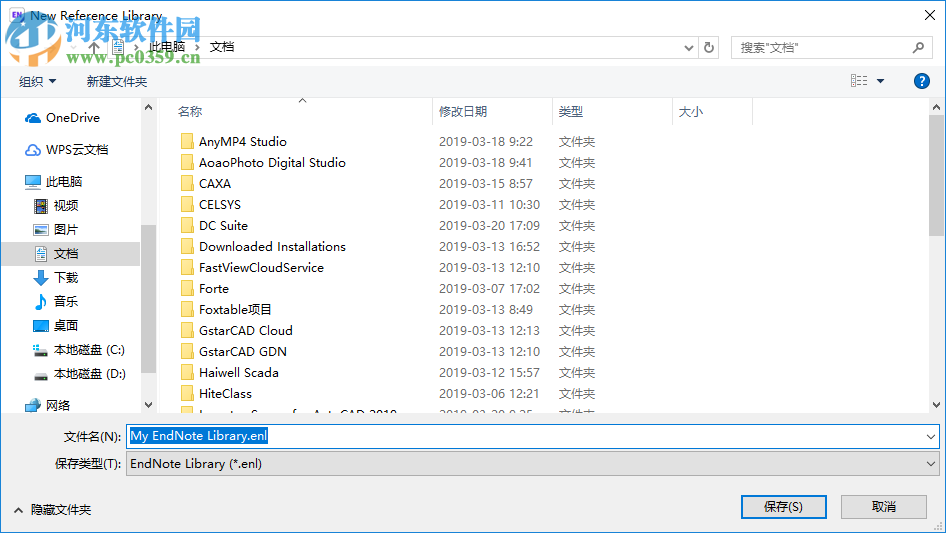Image resolution: width=946 pixels, height=533 pixels.
Task: Select the Foxtable项目 folder
Action: 235,310
